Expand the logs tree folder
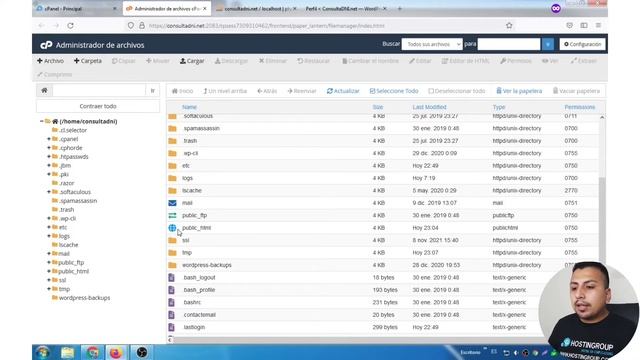The width and height of the screenshot is (640, 360). pyautogui.click(x=49, y=236)
